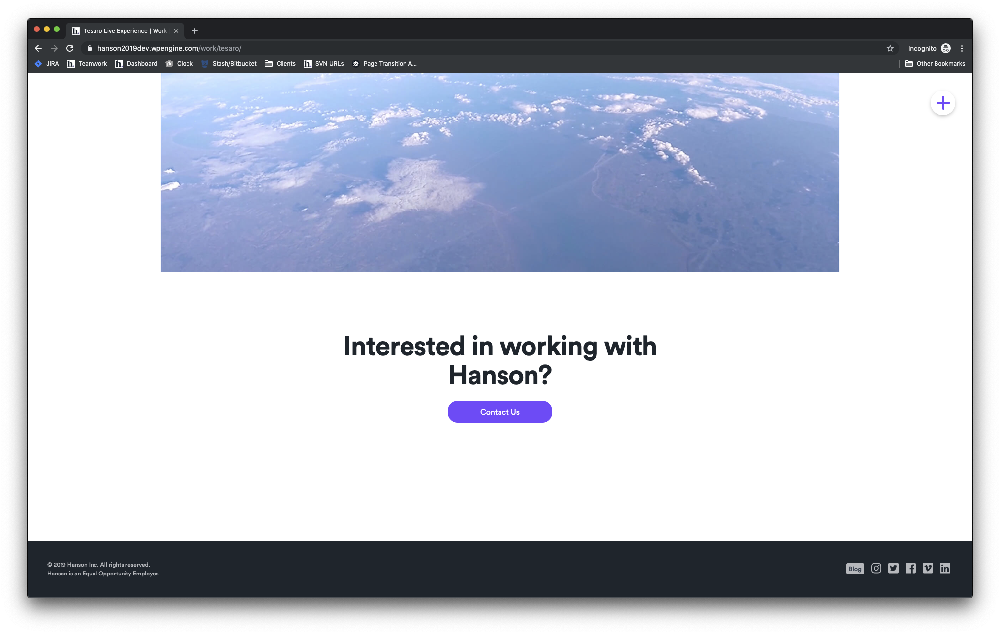This screenshot has width=1000, height=634.
Task: Open the Stash/Bitbucket bookmark
Action: 229,64
